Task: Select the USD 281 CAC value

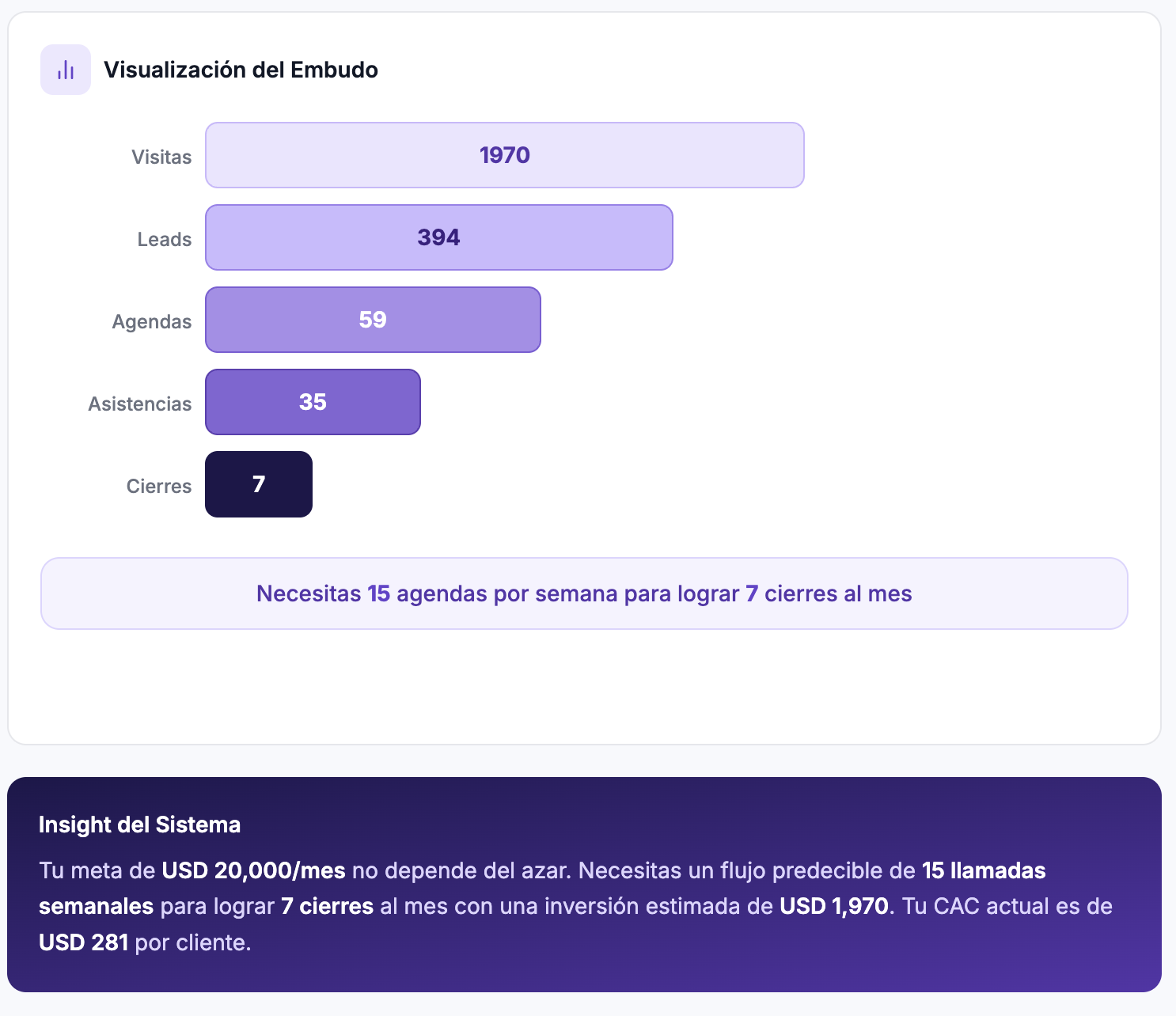Action: [x=85, y=942]
